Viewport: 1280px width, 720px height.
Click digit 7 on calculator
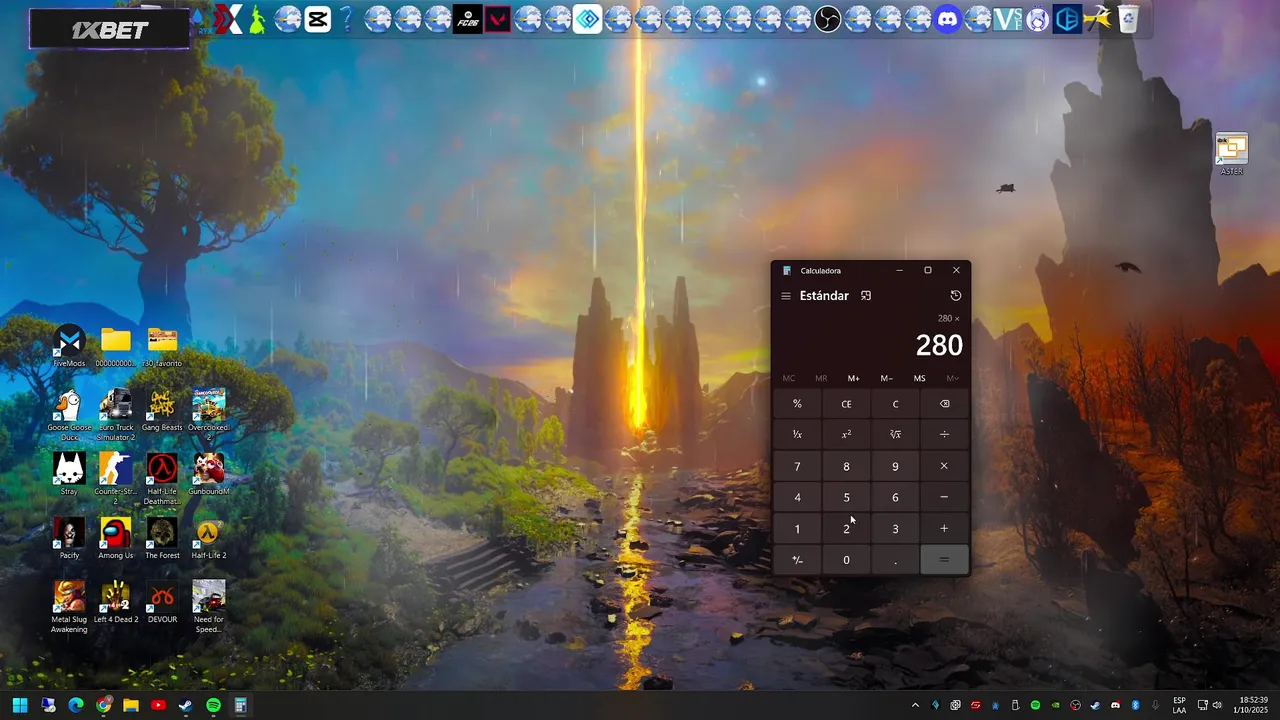coord(797,466)
